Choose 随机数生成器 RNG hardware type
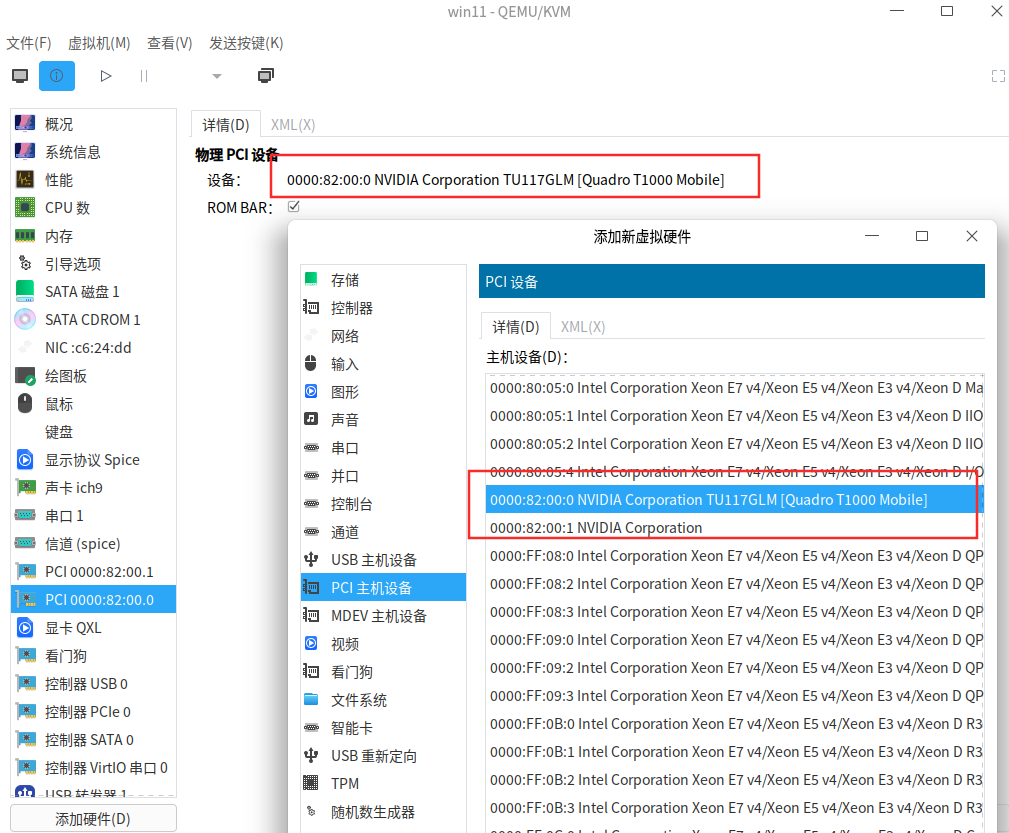This screenshot has width=1009, height=833. [384, 812]
